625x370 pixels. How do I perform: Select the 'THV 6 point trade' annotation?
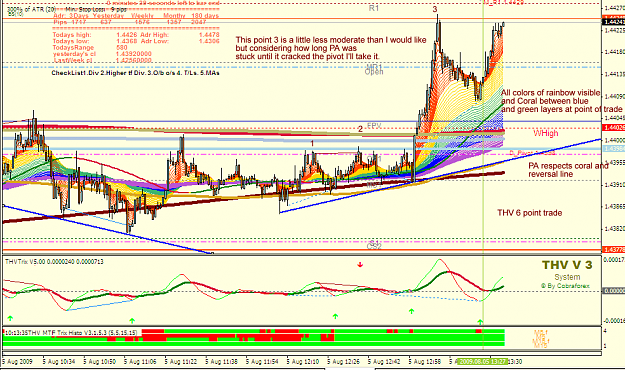click(529, 213)
